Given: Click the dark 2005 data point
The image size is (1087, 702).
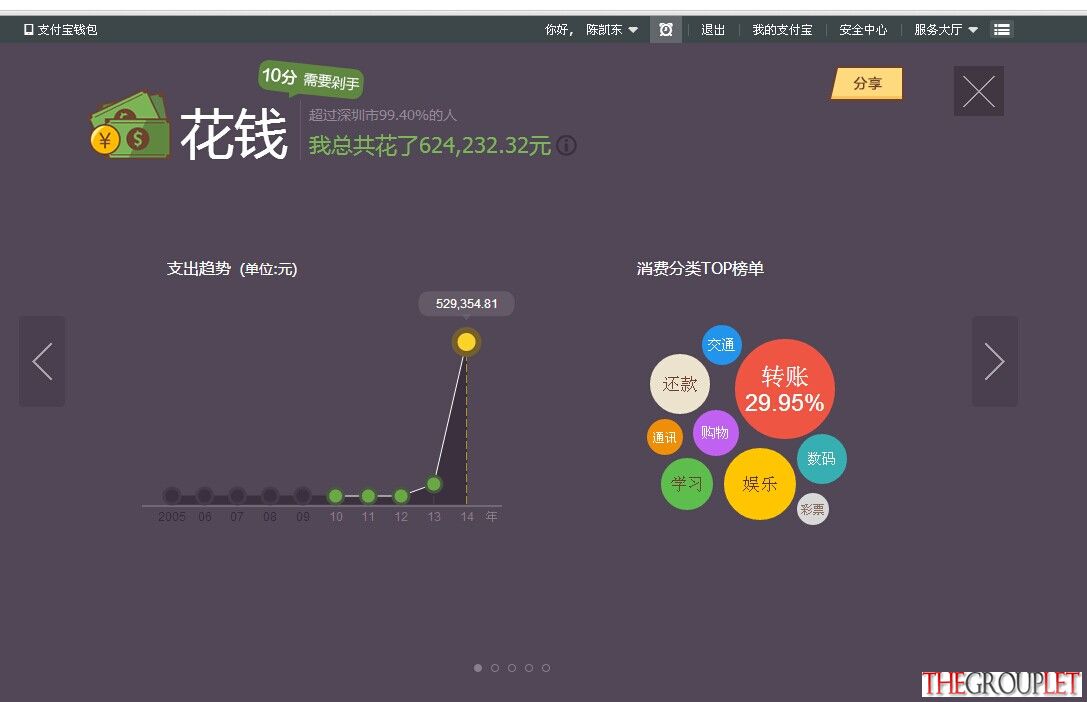Looking at the screenshot, I should (172, 495).
